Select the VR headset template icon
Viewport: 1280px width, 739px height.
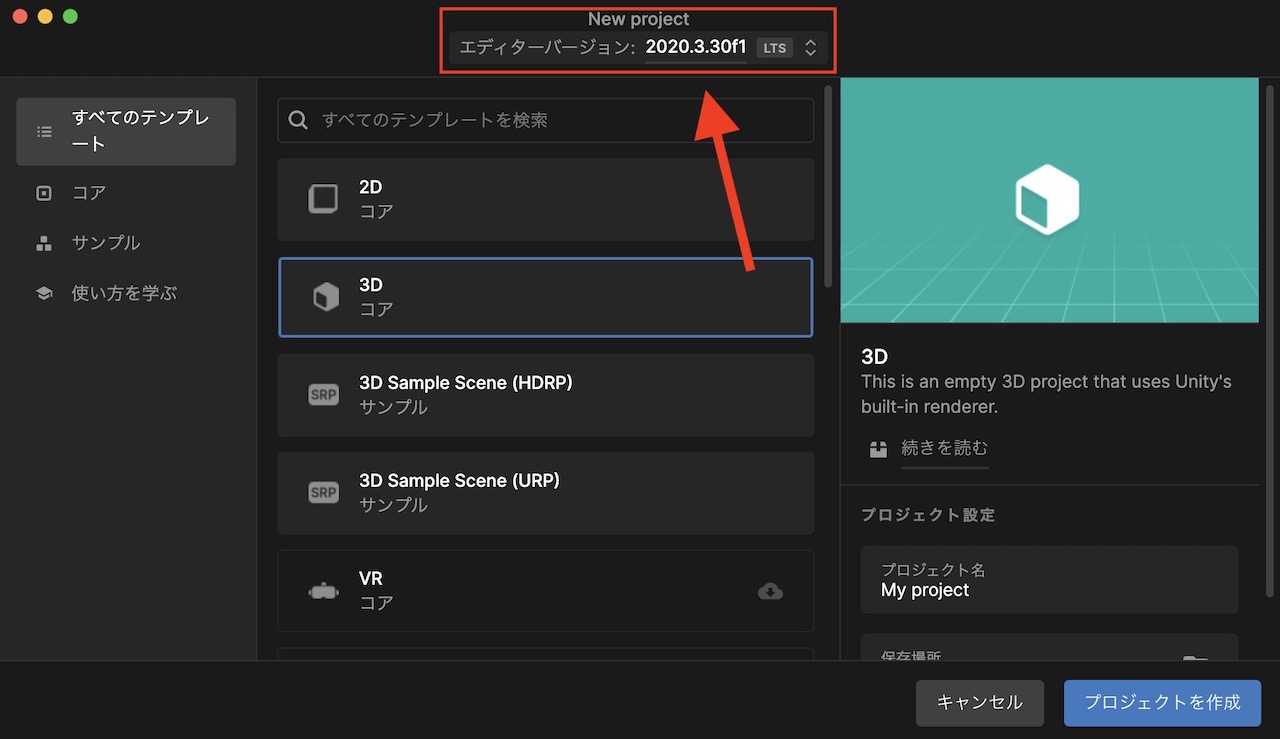(x=323, y=590)
